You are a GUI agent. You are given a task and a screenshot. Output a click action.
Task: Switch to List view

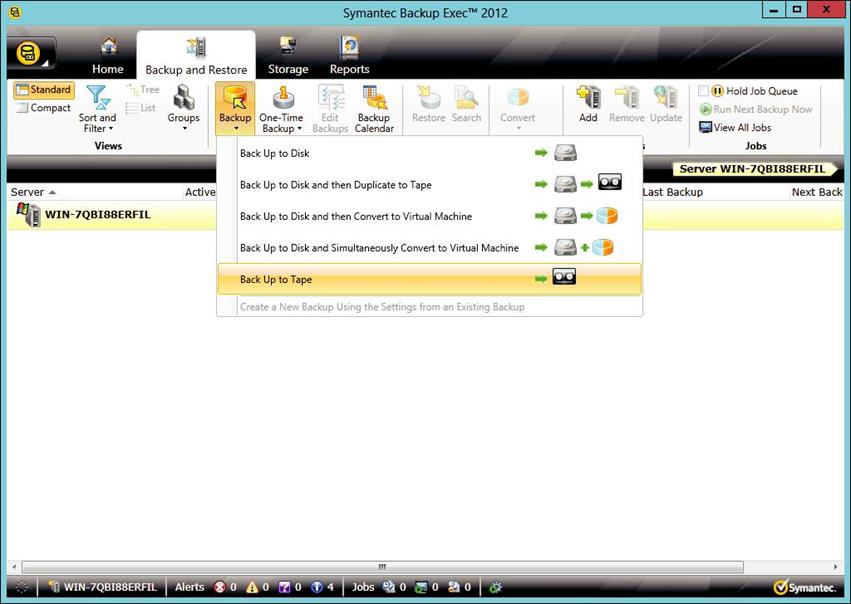point(141,107)
